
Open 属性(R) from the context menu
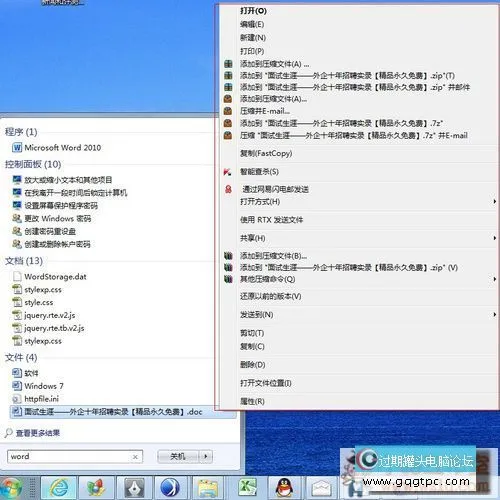(252, 401)
